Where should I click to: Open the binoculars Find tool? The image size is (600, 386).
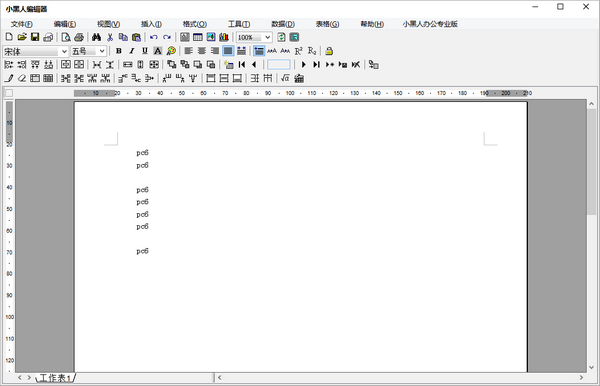tap(96, 37)
